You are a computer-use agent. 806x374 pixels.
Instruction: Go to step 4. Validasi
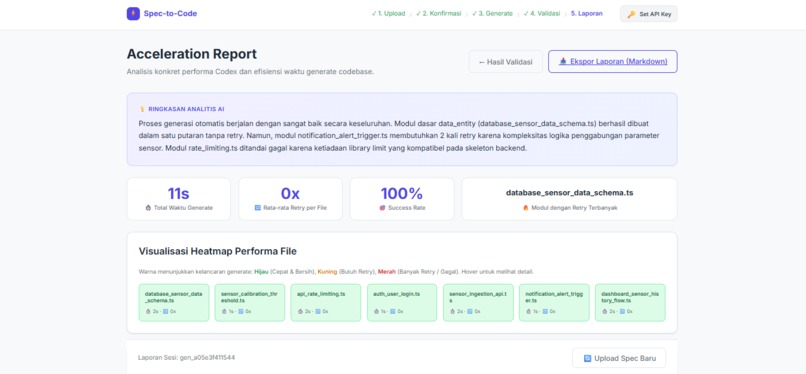(x=542, y=14)
